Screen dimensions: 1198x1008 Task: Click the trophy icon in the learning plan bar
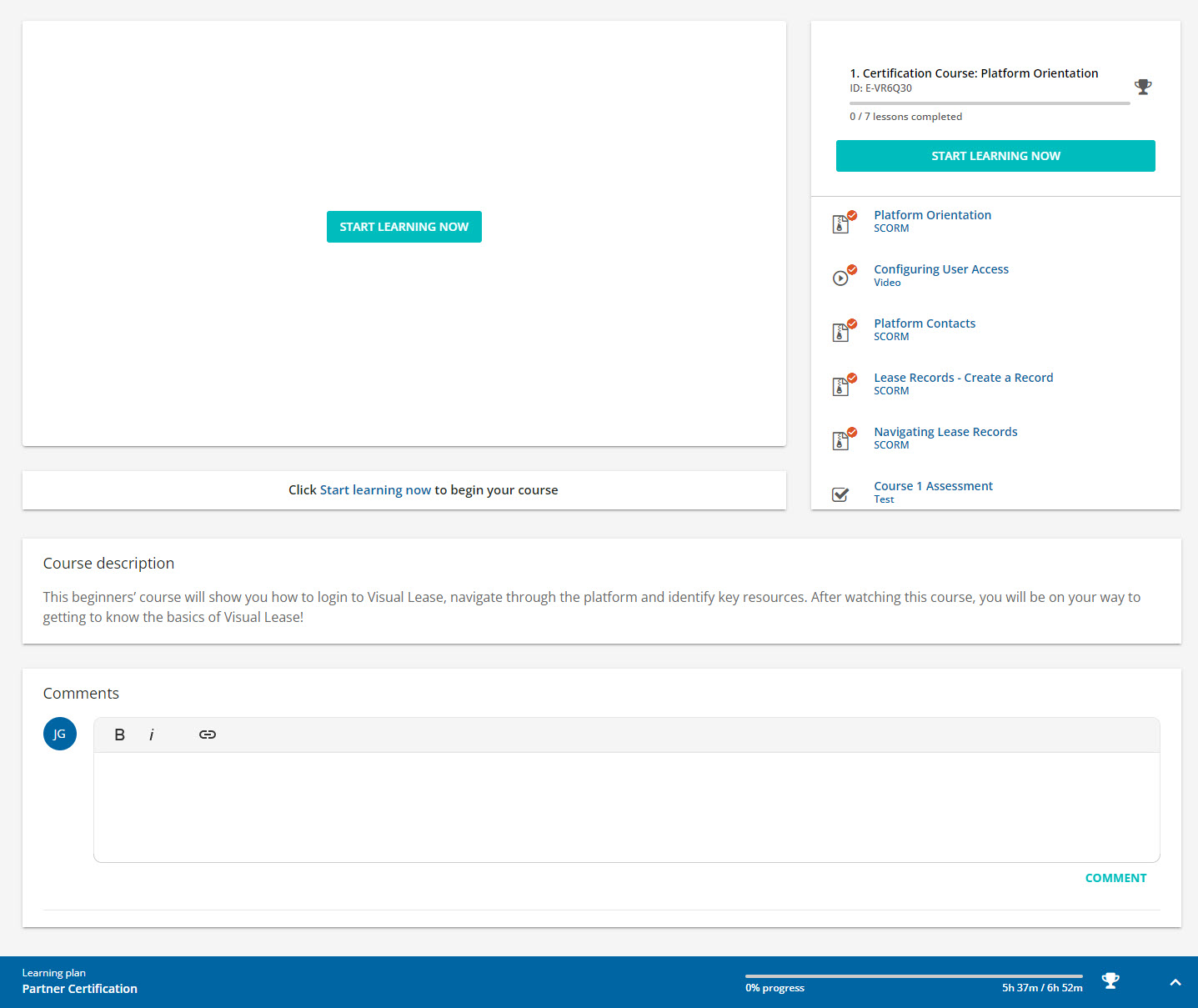click(x=1110, y=980)
